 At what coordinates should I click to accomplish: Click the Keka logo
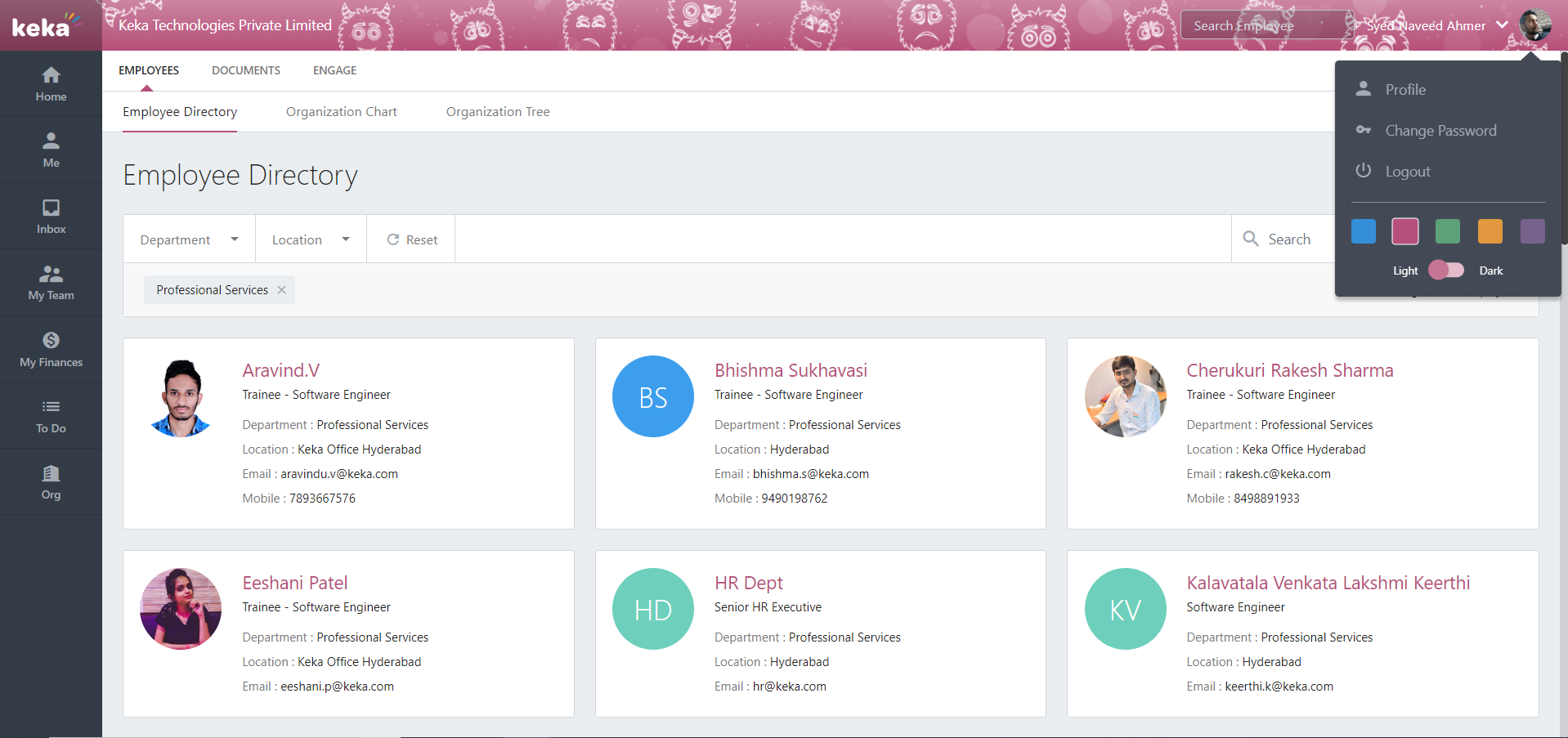46,25
